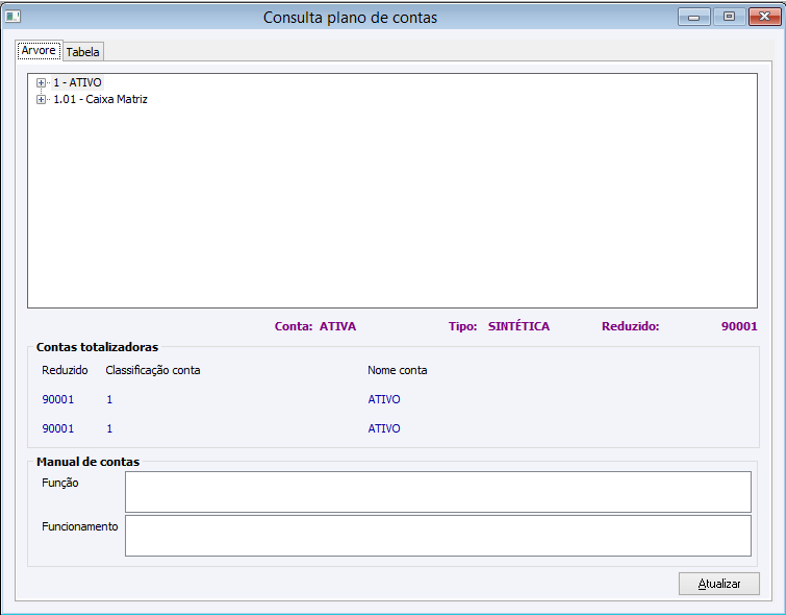Click the window icon in title bar
Image resolution: width=786 pixels, height=615 pixels.
pos(13,17)
